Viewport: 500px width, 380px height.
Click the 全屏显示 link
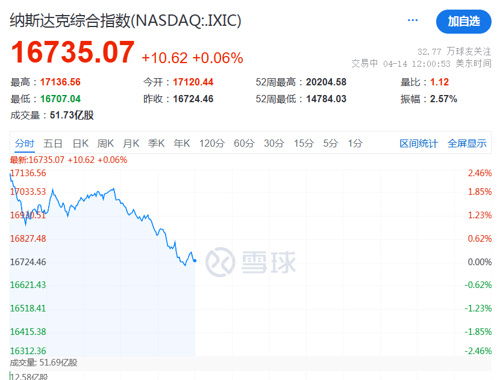[467, 144]
